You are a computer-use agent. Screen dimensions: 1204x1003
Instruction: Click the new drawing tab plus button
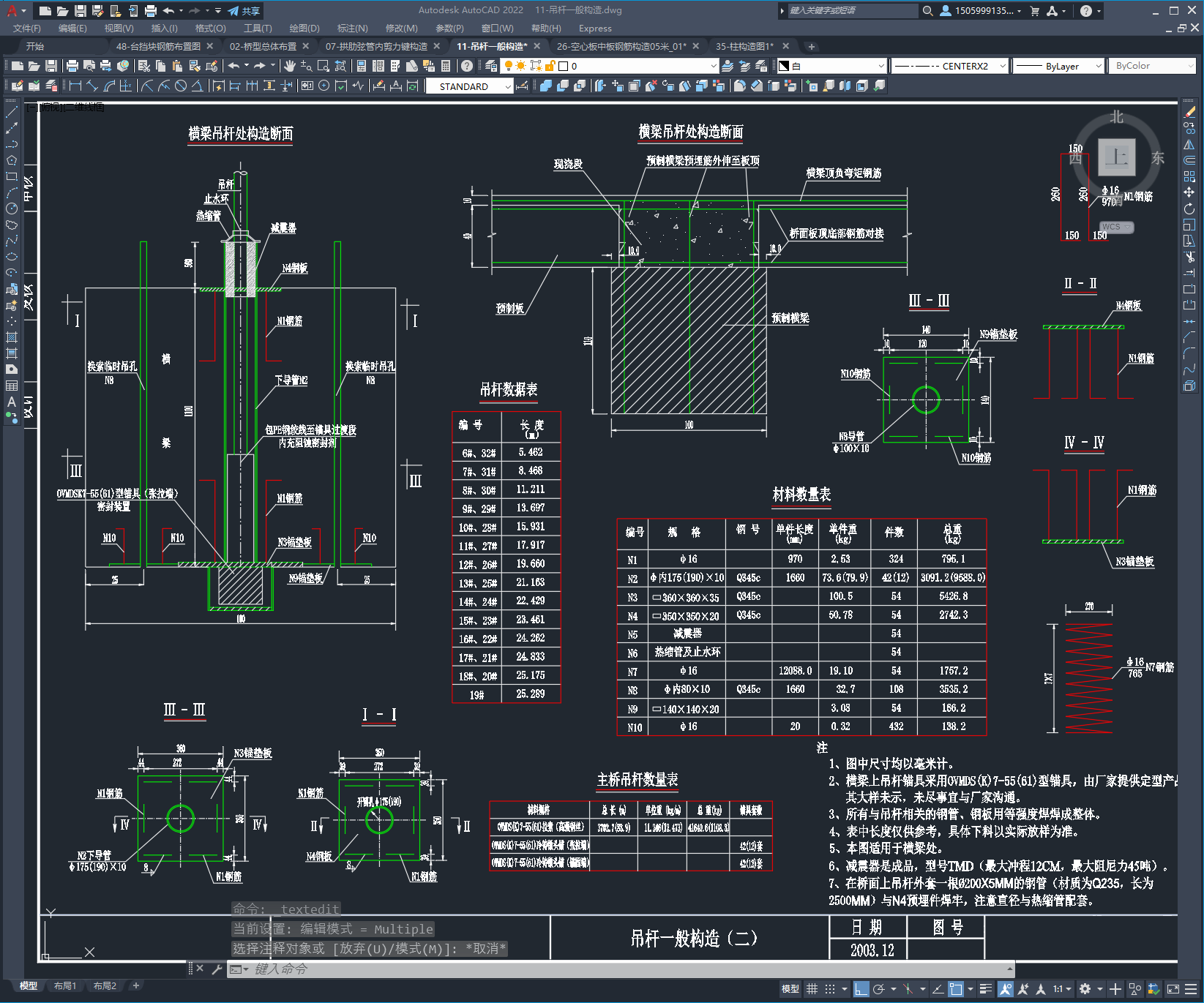(811, 46)
